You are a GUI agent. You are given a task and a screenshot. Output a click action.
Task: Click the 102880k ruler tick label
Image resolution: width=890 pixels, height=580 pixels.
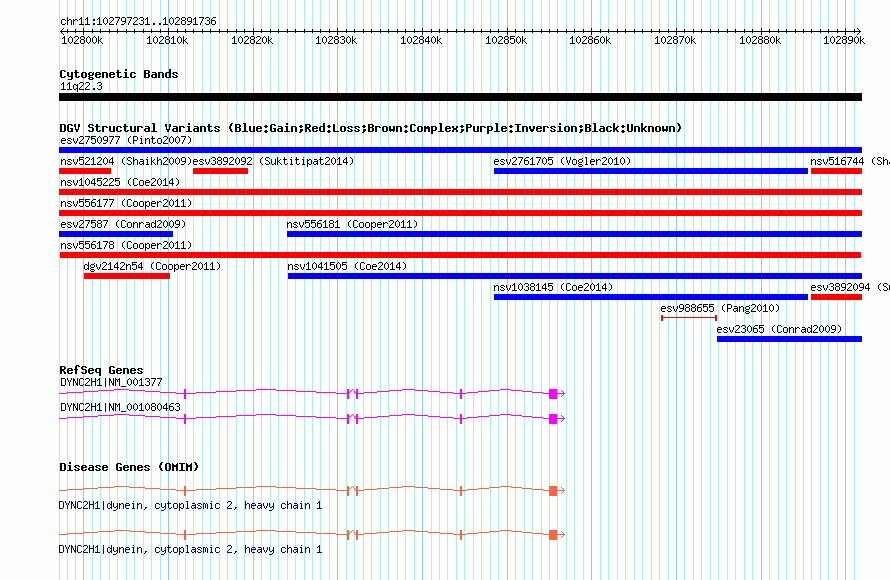point(760,40)
